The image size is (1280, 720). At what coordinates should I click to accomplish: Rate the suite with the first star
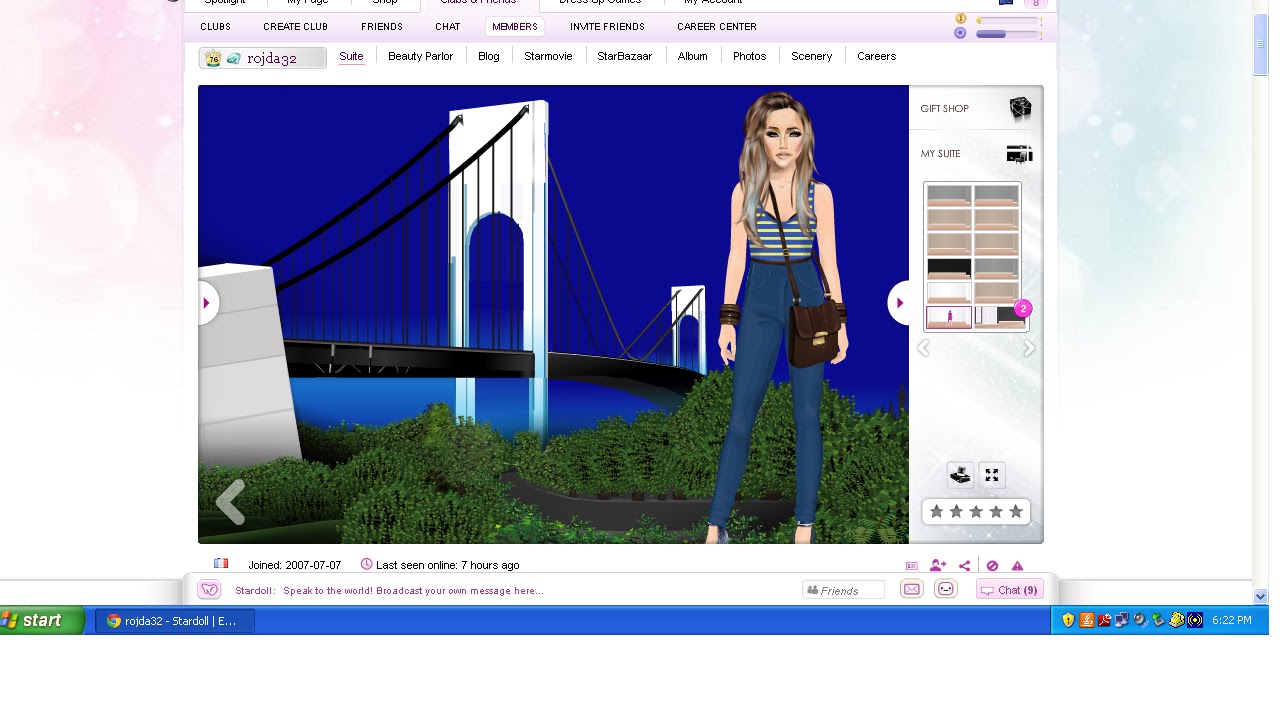click(936, 511)
